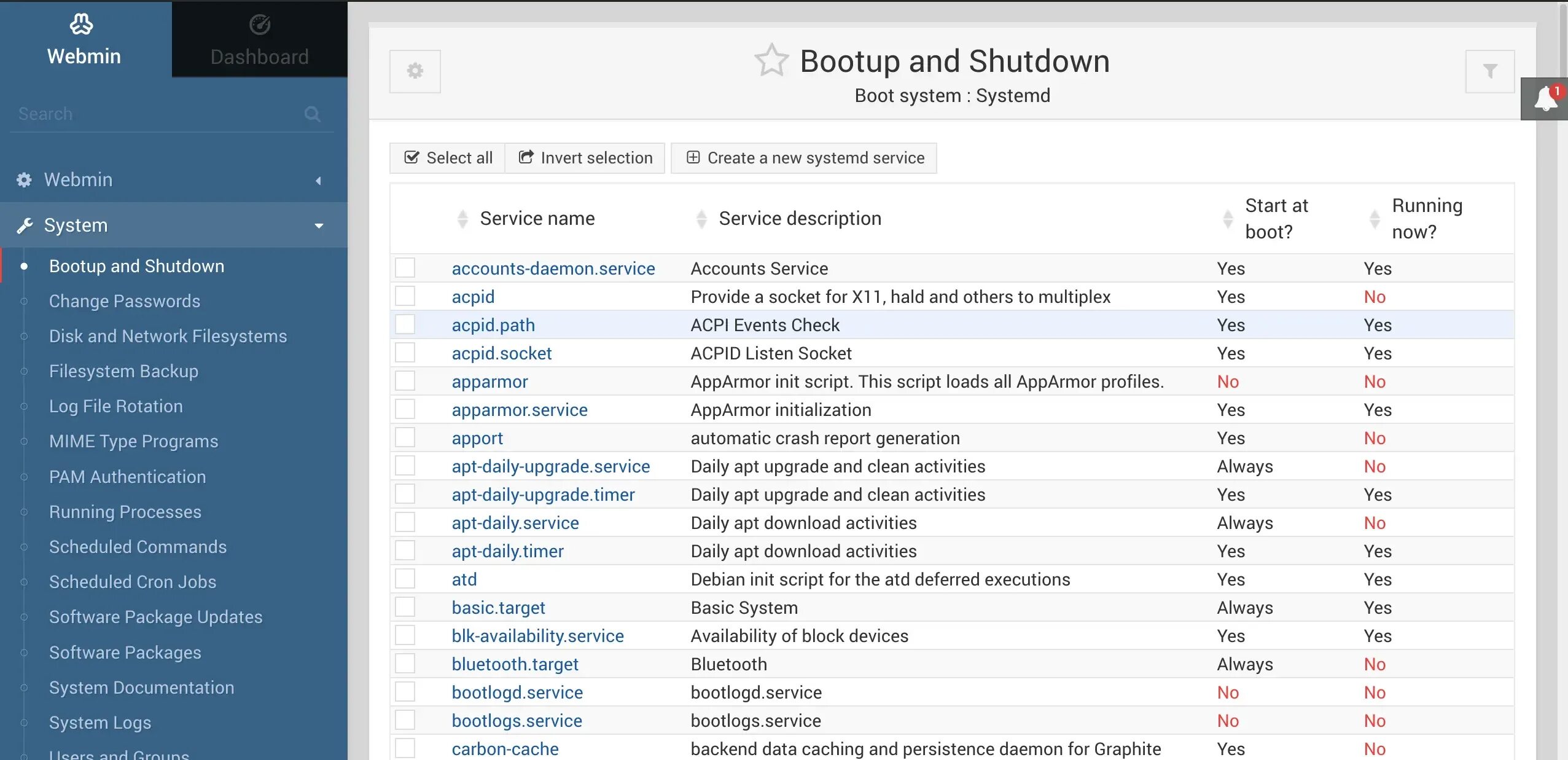Go to Running Processes menu item
This screenshot has width=1568, height=760.
pyautogui.click(x=125, y=512)
